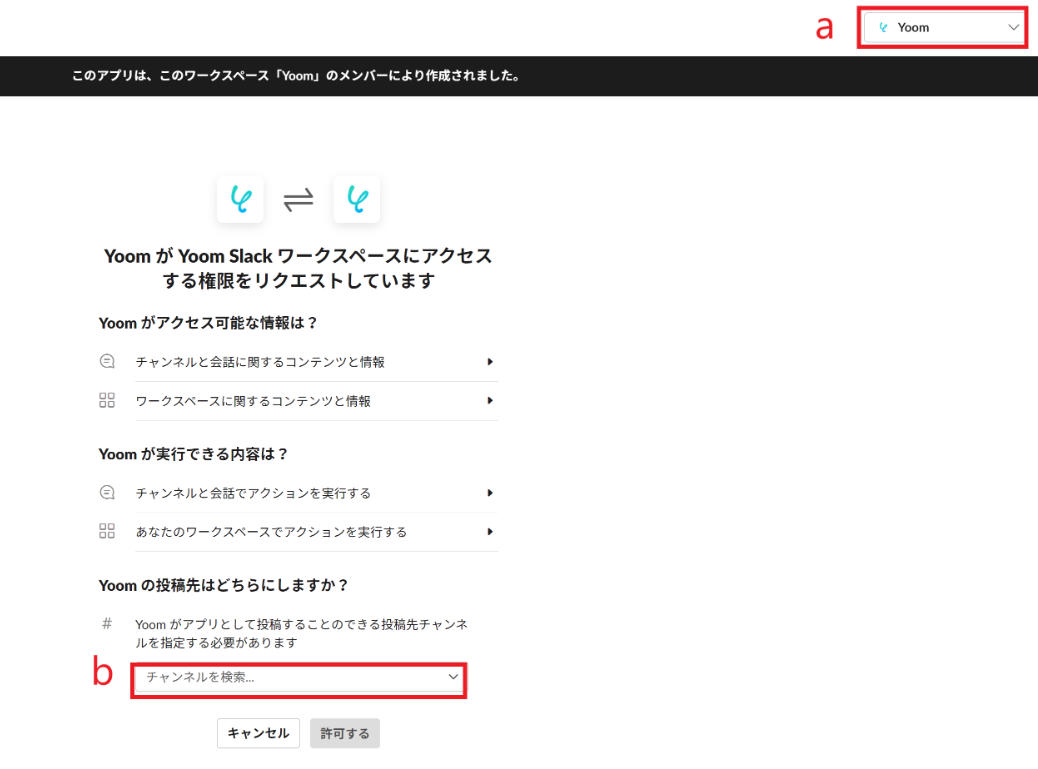Image resolution: width=1038 pixels, height=769 pixels.
Task: Click the exchange arrows icon between logos
Action: coord(299,199)
